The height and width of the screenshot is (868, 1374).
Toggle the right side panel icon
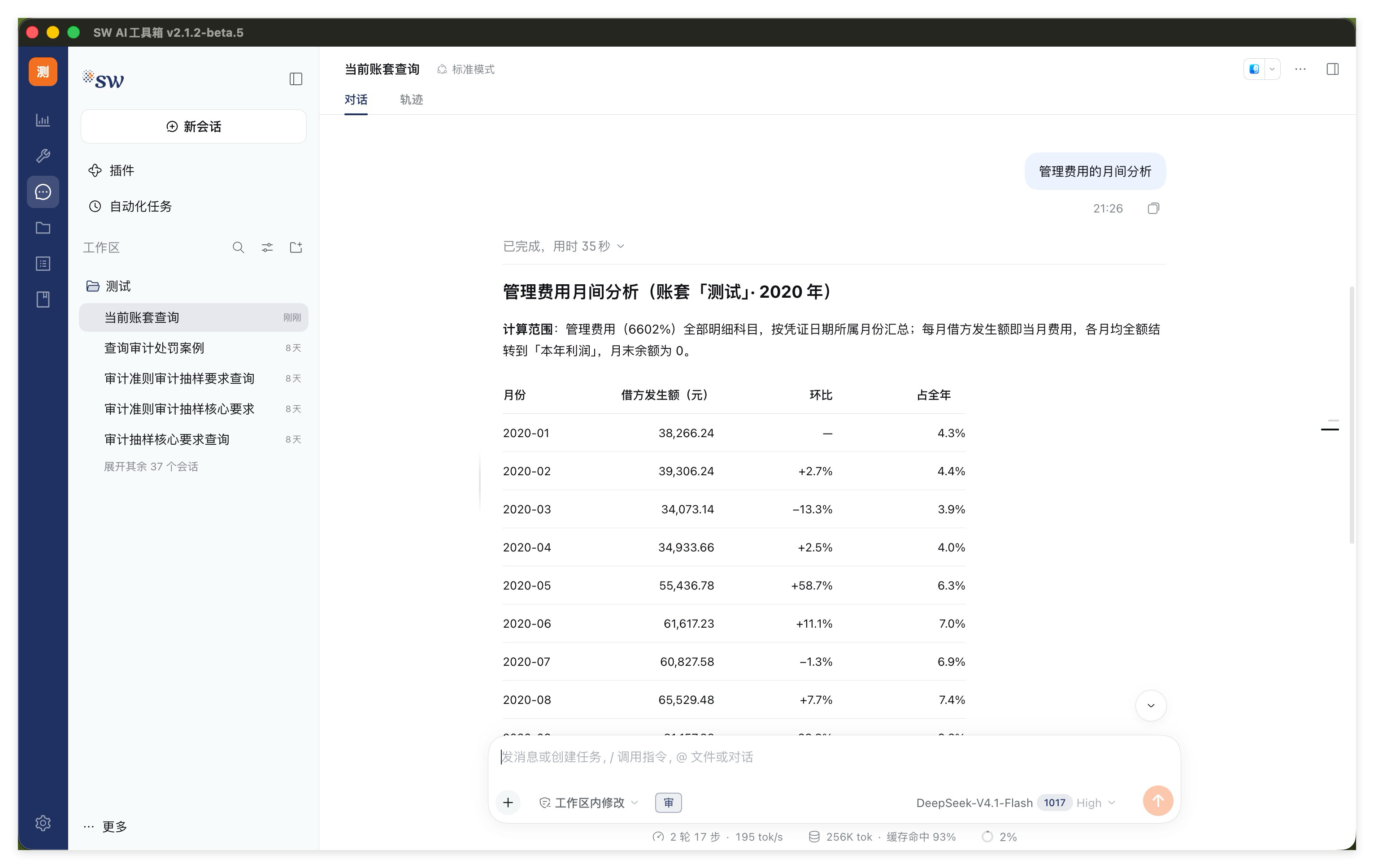[x=1332, y=69]
